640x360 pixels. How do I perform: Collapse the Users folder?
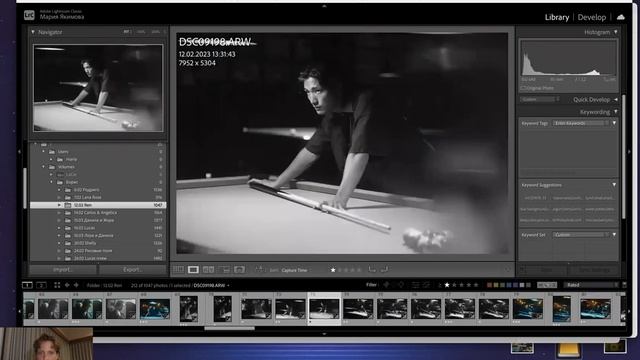click(44, 151)
